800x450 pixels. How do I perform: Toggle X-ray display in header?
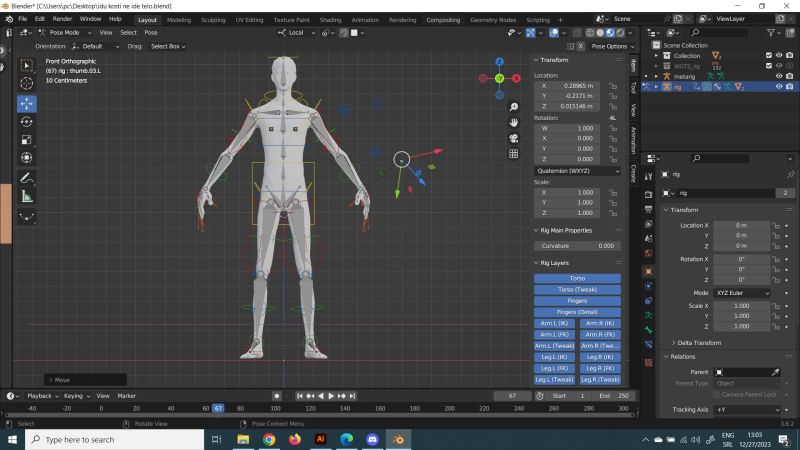click(x=577, y=33)
